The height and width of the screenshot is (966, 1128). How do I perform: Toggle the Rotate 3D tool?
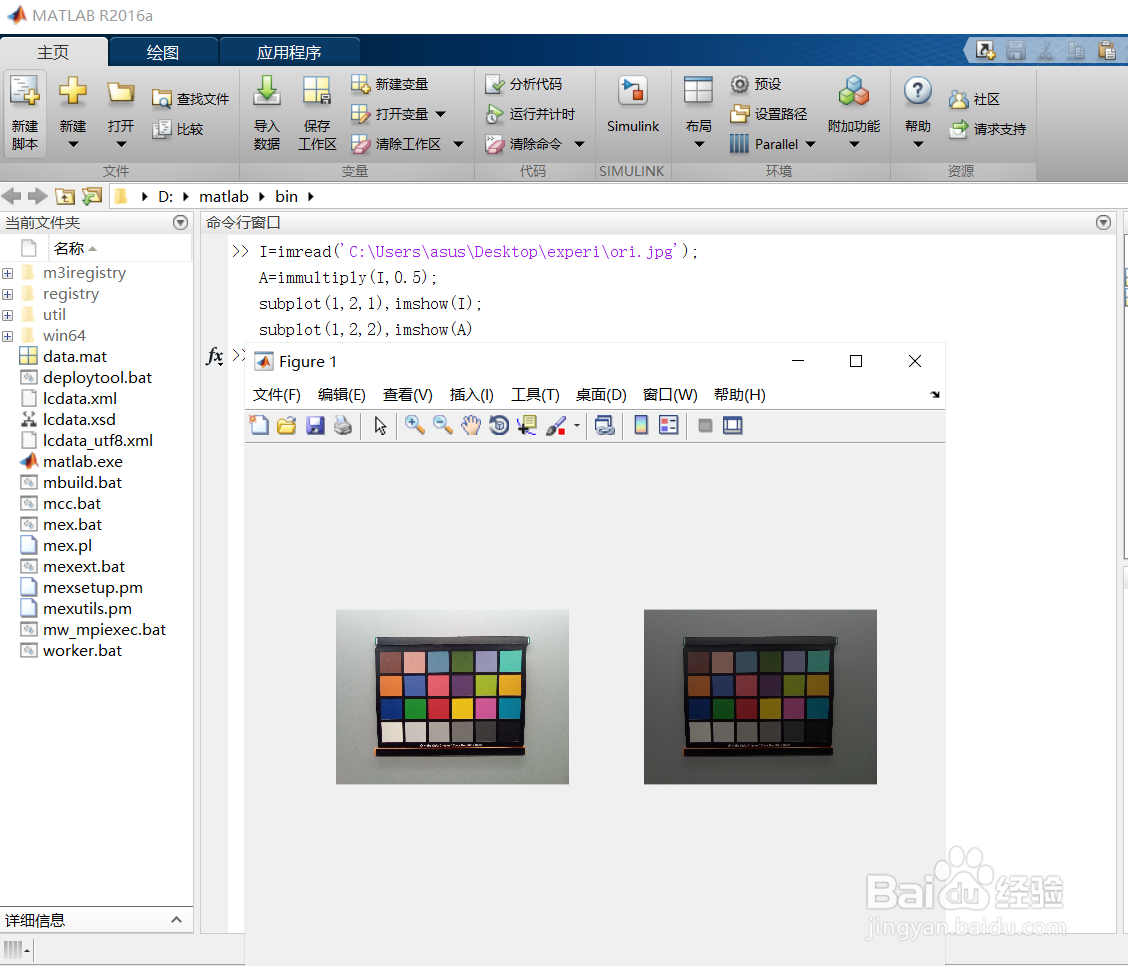[x=499, y=426]
